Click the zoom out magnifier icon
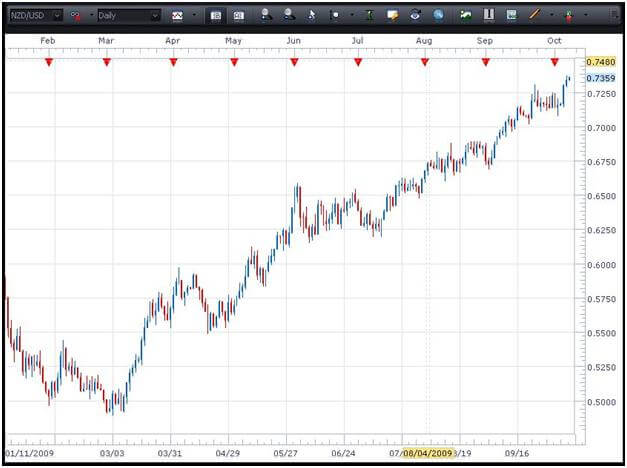 (289, 16)
